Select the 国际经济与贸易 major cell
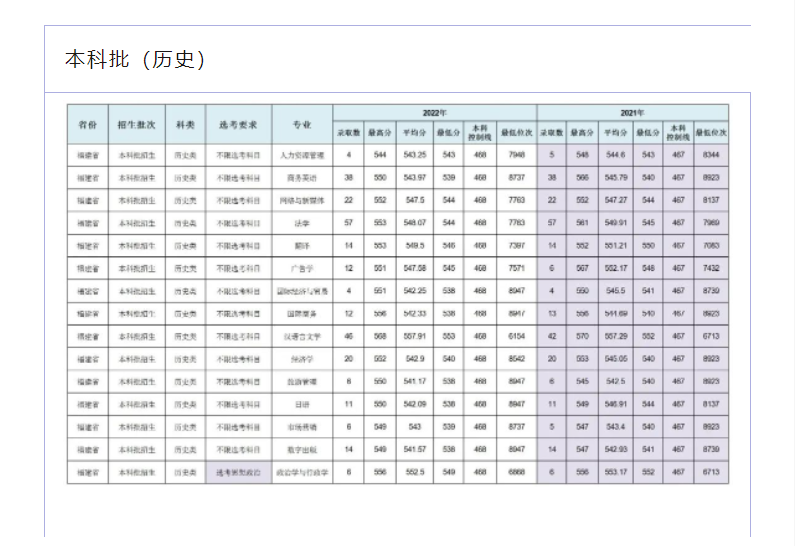The image size is (795, 546). point(302,291)
